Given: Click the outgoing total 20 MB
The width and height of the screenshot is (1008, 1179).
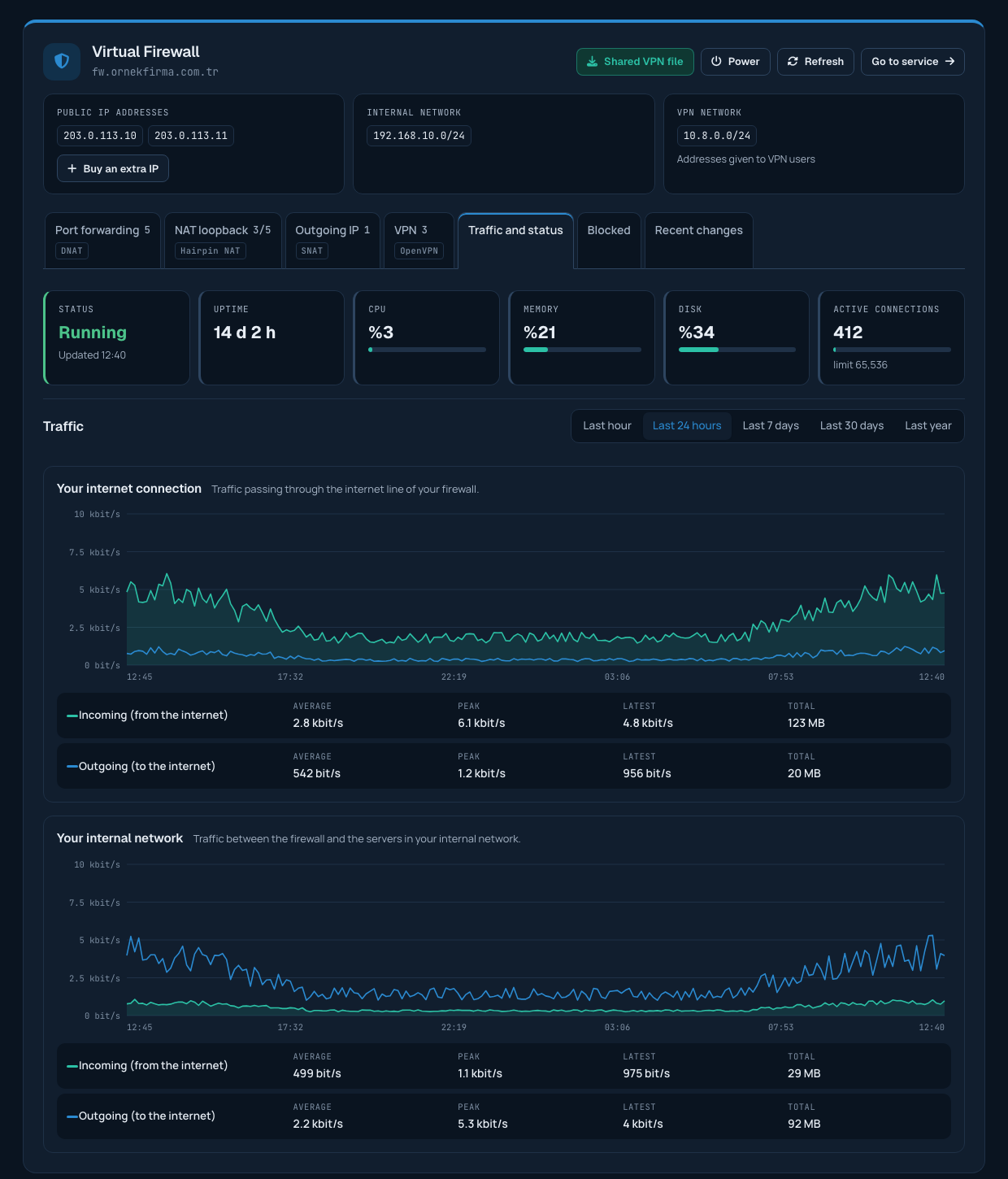Looking at the screenshot, I should point(804,773).
